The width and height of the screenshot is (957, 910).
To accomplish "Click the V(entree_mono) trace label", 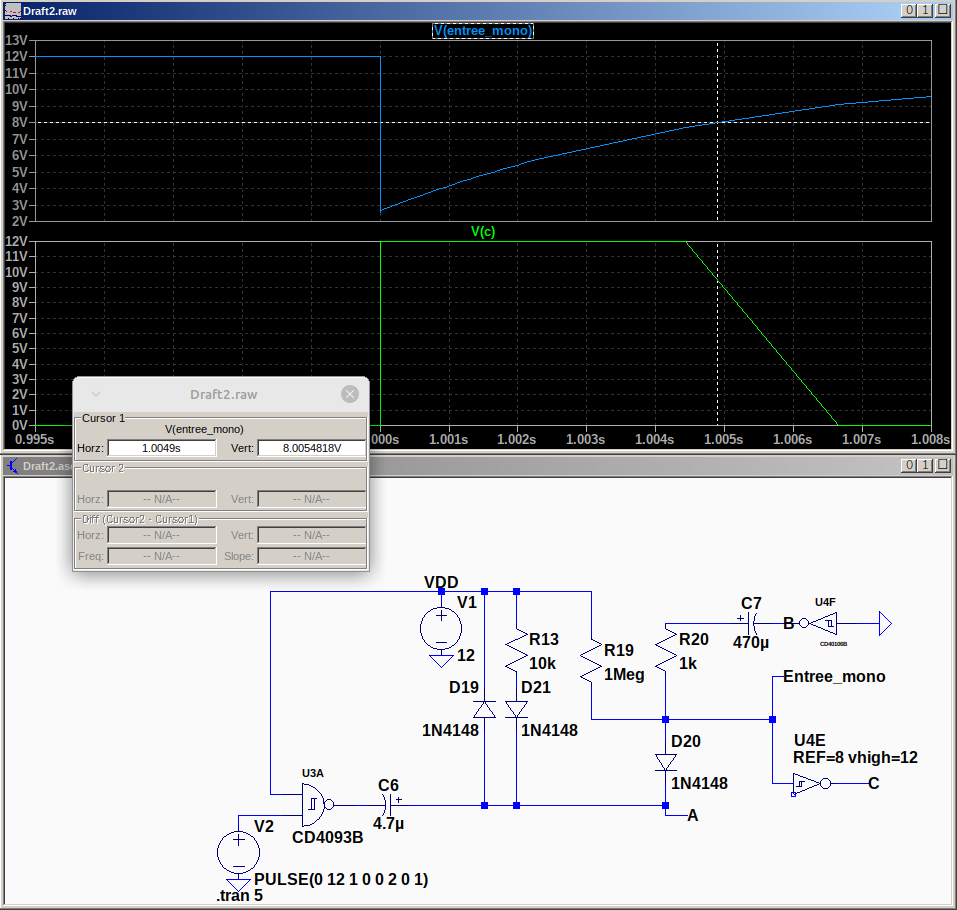I will 483,31.
